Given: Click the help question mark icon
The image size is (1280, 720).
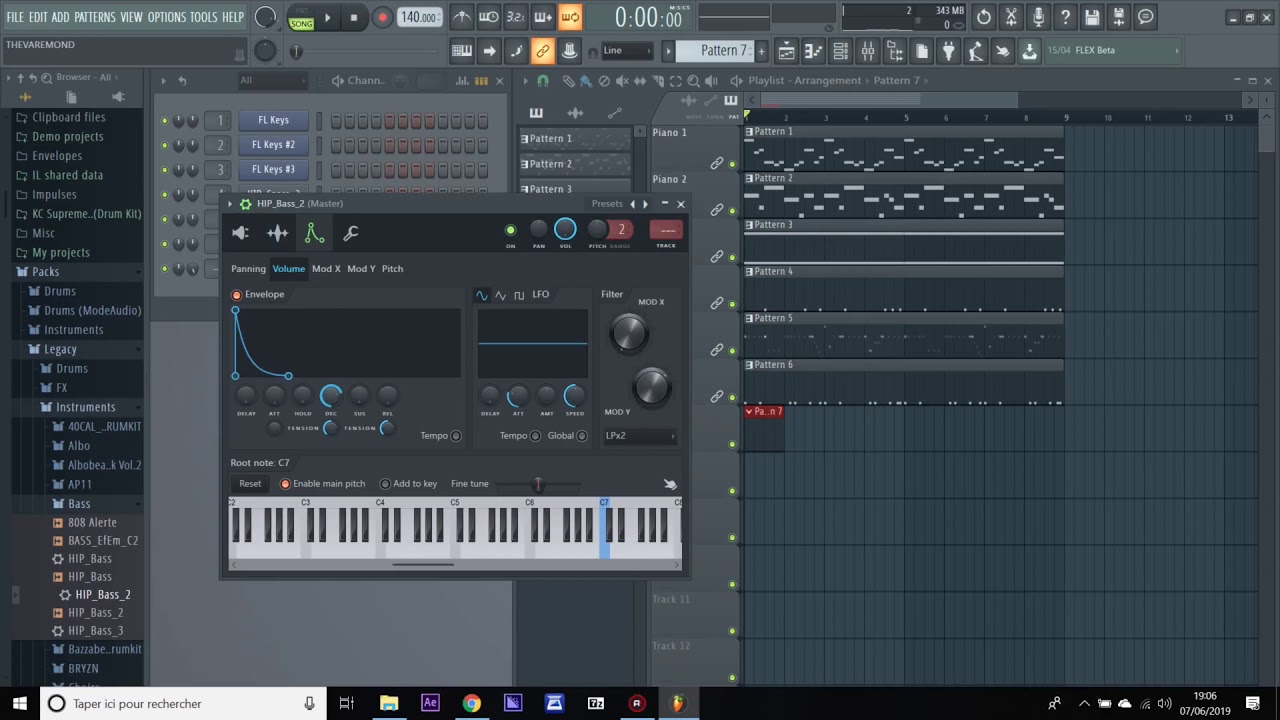Looking at the screenshot, I should tap(1065, 17).
